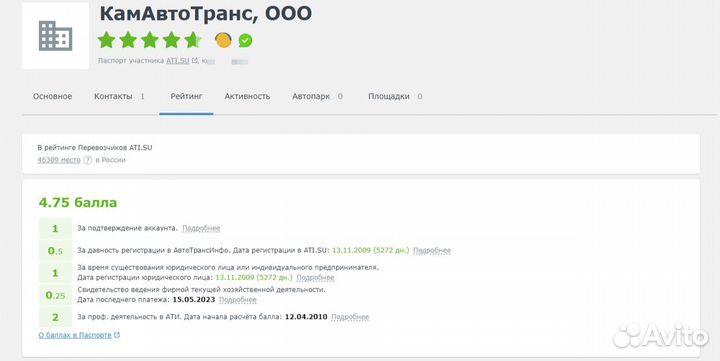Click the orange headset support badge icon

pos(223,40)
